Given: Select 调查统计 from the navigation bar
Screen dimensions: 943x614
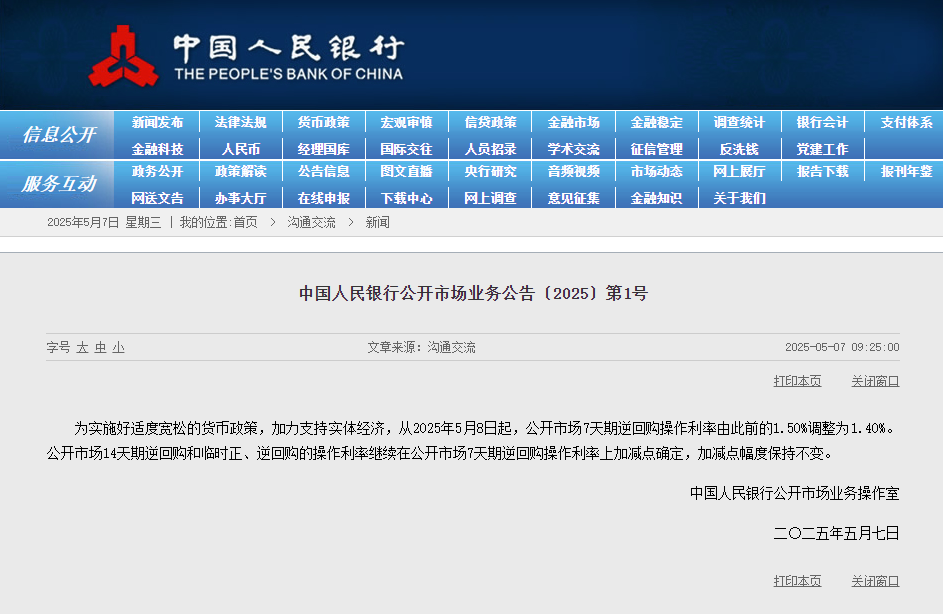Looking at the screenshot, I should coord(739,122).
